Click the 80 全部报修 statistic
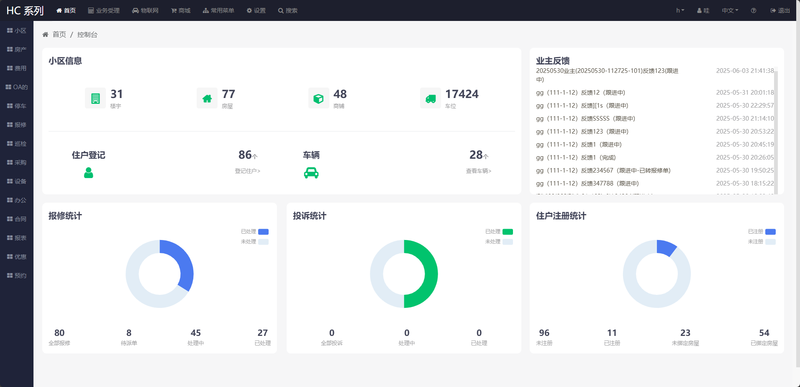Screen dimensions: 800x387 [59, 337]
